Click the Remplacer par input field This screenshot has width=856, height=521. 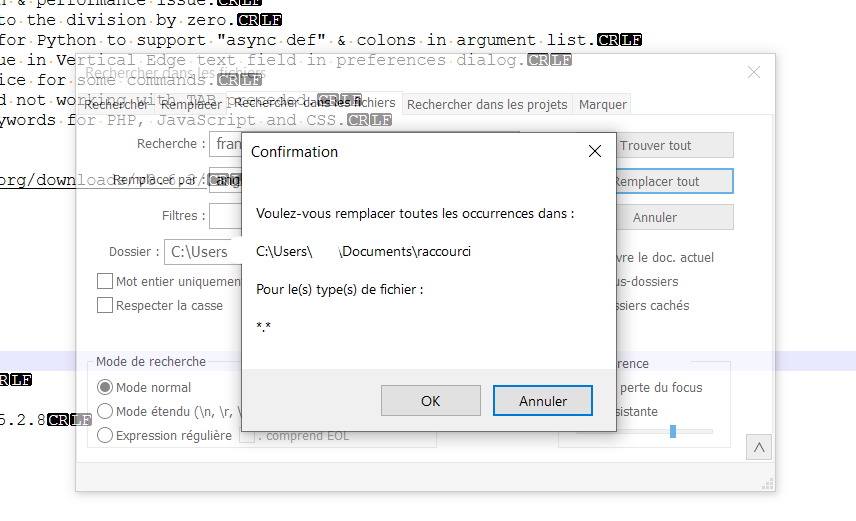pos(225,180)
